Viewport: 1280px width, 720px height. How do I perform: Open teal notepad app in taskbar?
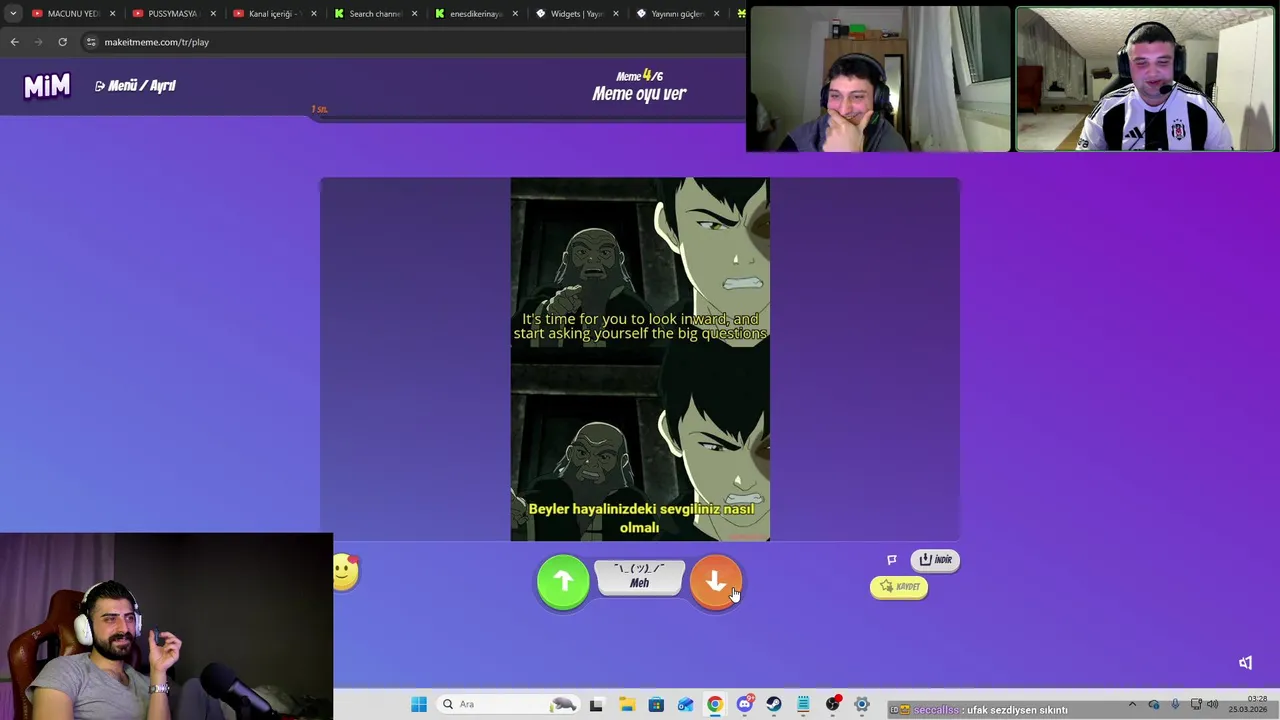click(803, 704)
